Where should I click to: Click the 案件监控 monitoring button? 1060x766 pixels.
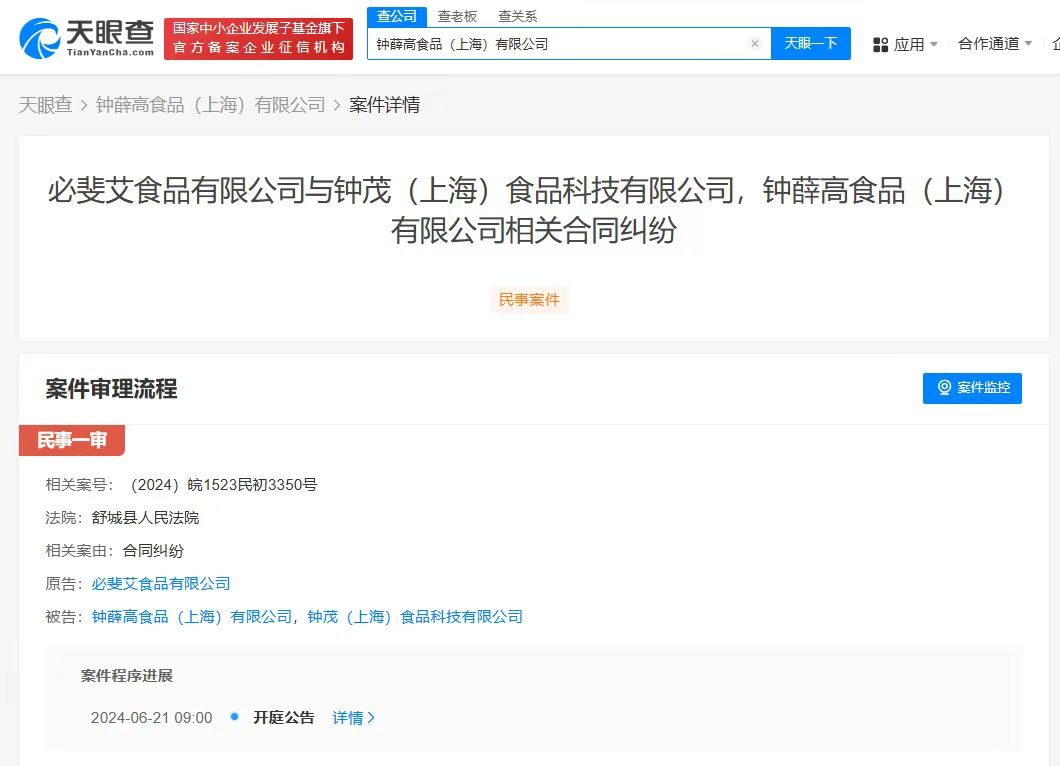972,389
